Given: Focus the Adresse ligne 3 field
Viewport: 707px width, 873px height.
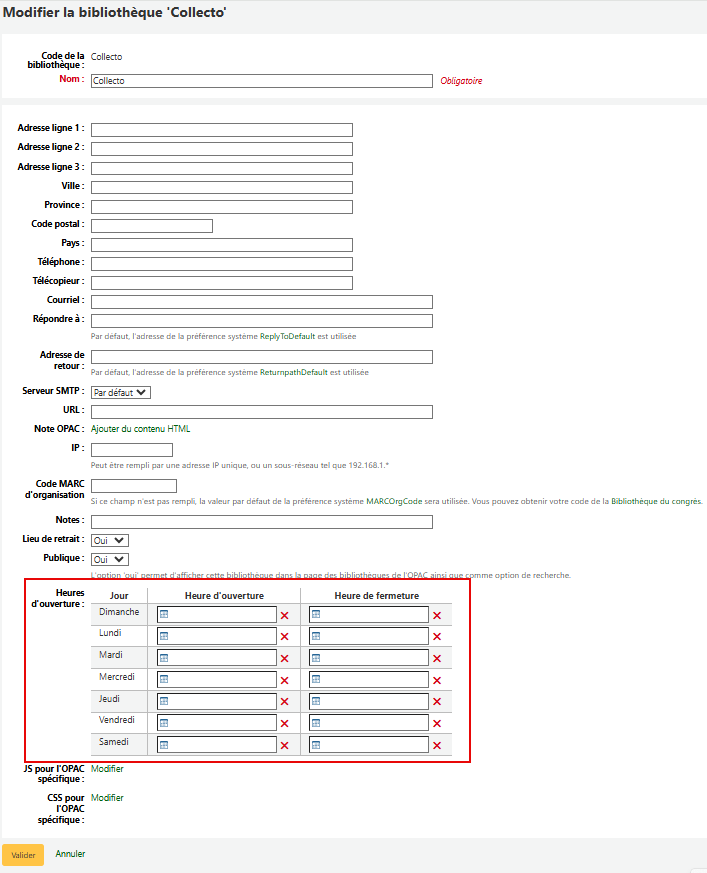Looking at the screenshot, I should click(x=222, y=168).
